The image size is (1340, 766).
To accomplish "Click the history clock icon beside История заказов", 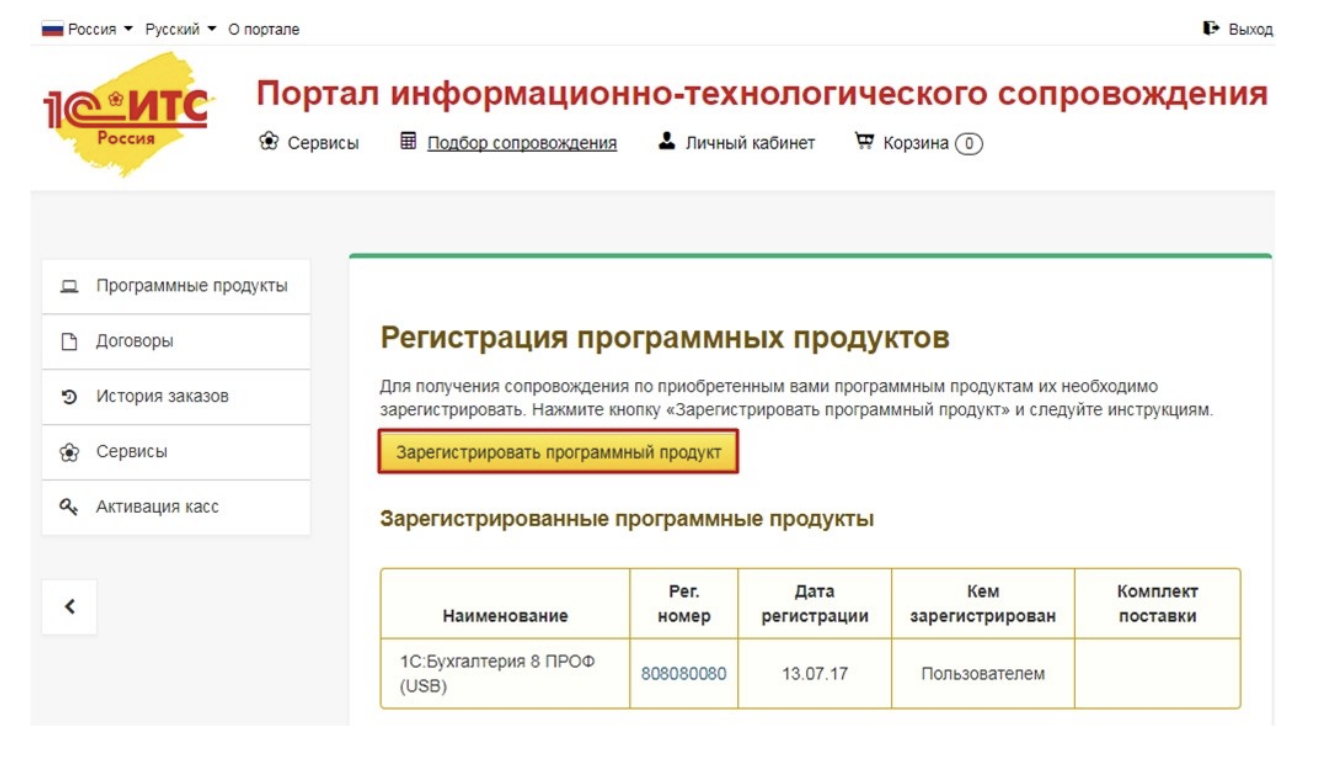I will click(x=69, y=397).
